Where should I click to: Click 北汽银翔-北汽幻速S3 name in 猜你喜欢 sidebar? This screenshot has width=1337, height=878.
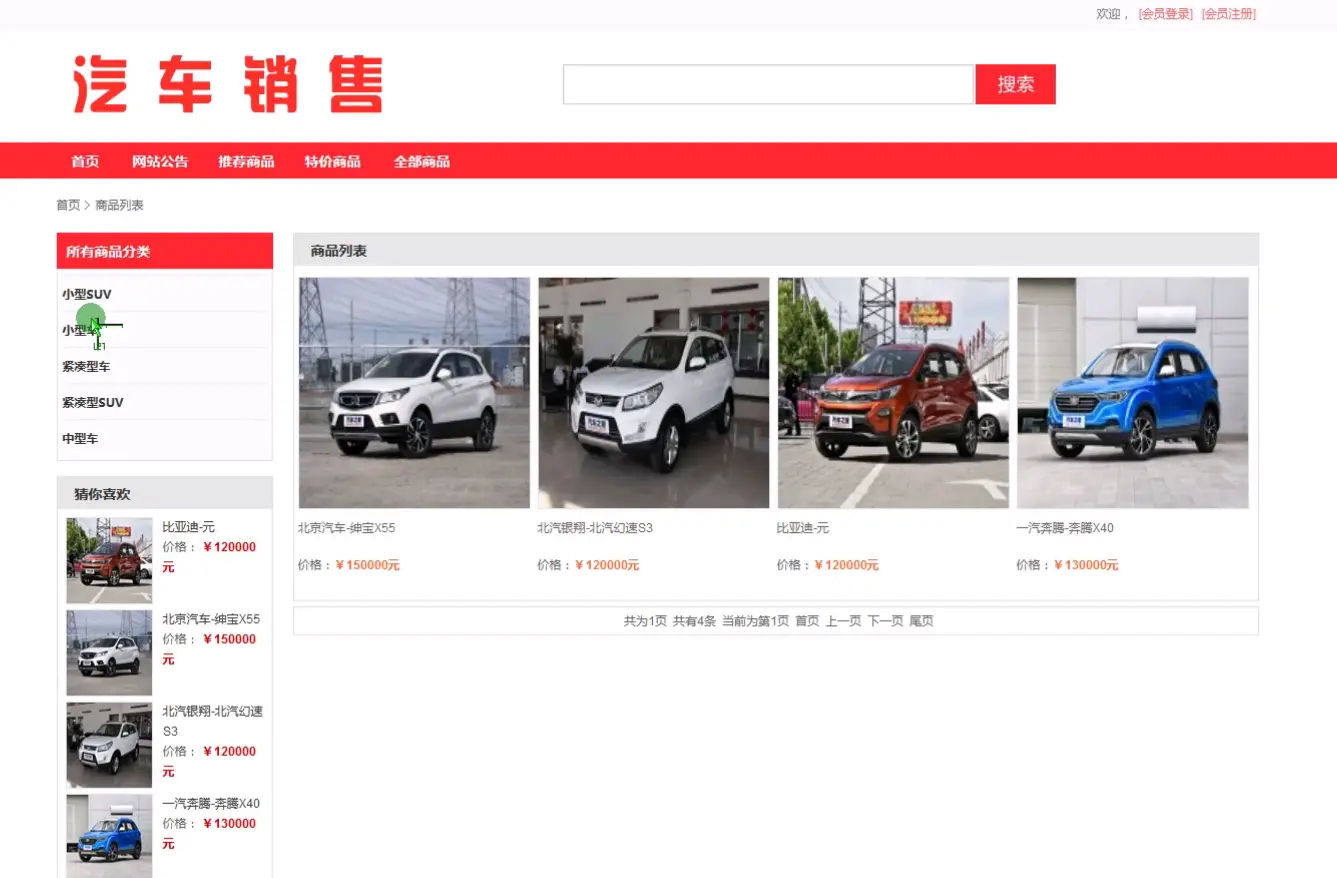coord(213,721)
